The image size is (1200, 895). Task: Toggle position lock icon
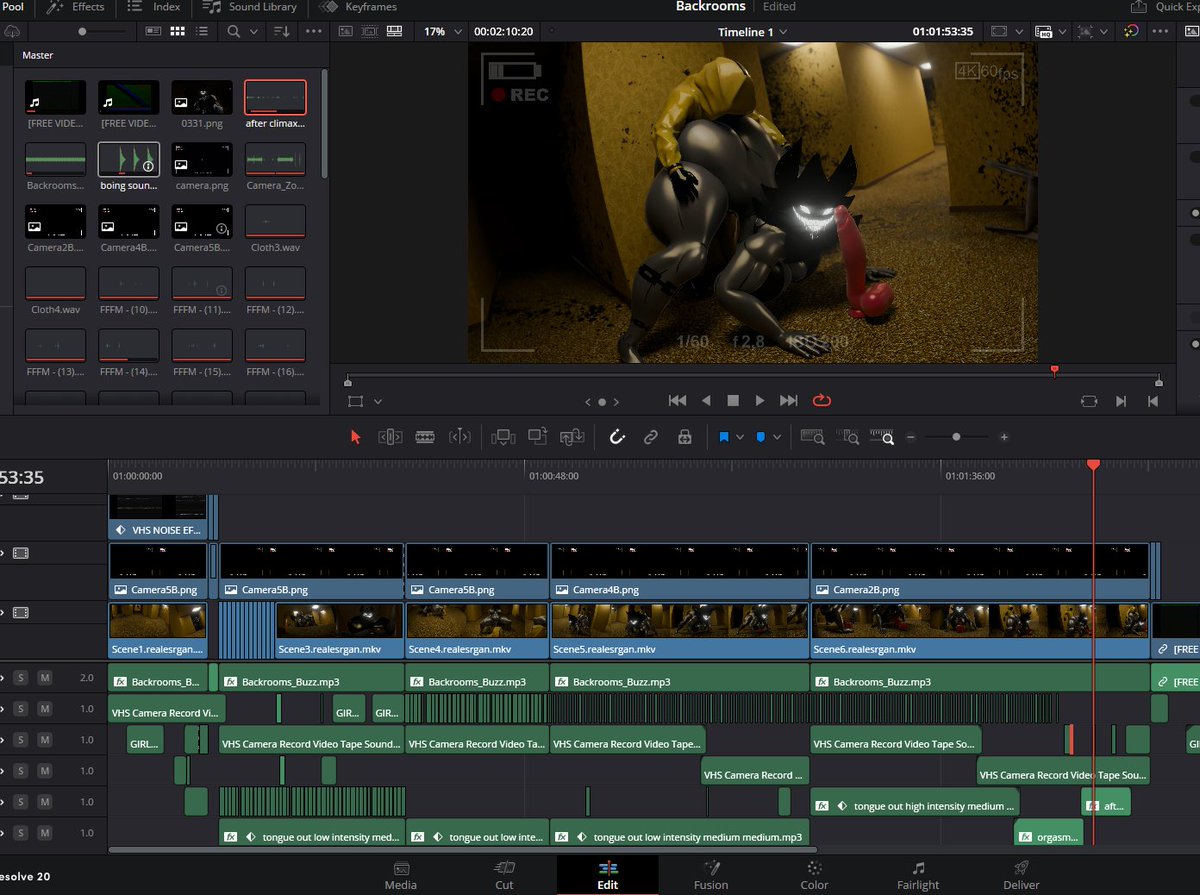(684, 437)
